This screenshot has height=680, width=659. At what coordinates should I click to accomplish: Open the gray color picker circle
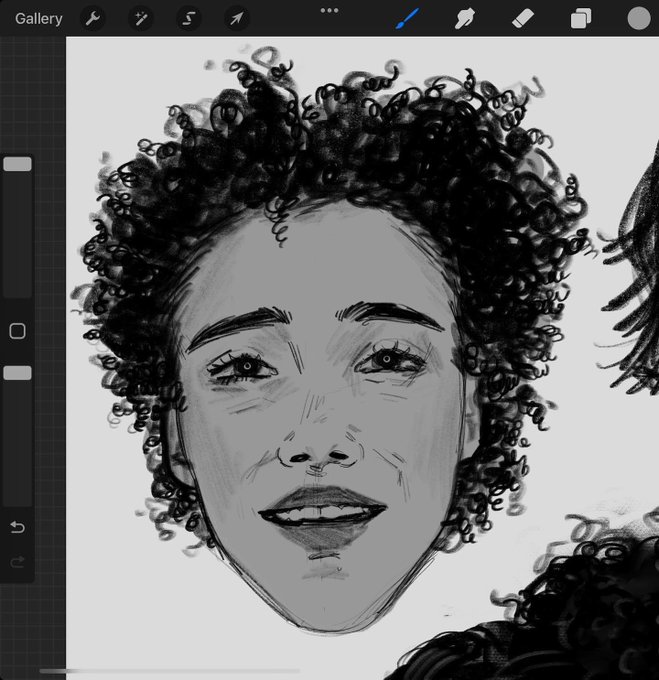pyautogui.click(x=639, y=19)
